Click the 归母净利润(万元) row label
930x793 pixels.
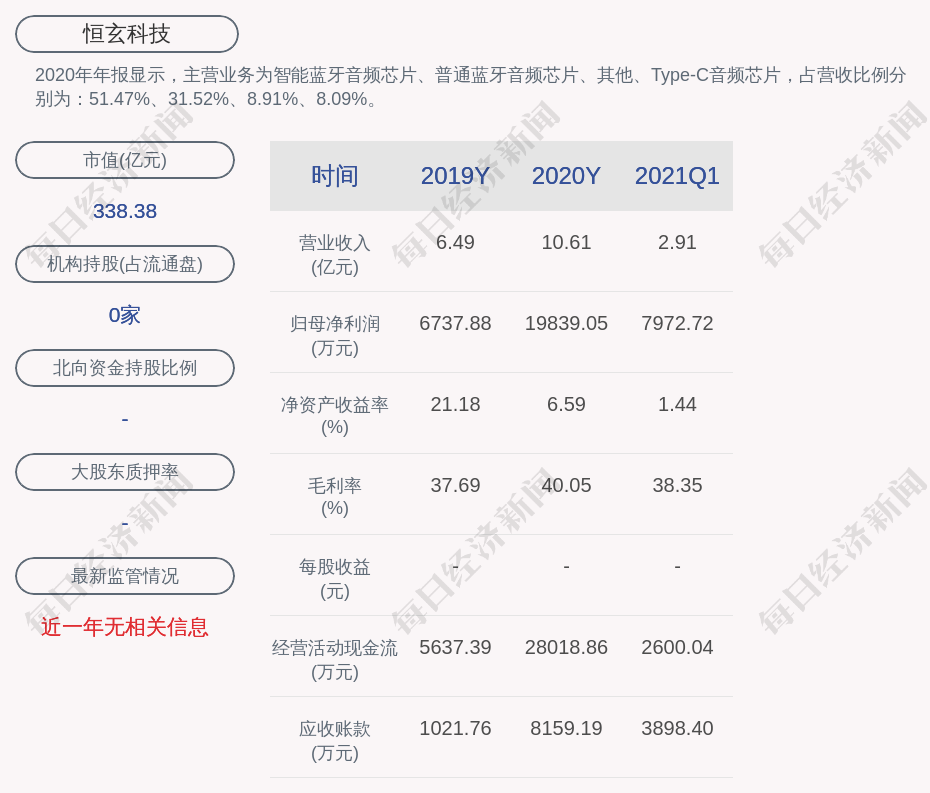[335, 336]
